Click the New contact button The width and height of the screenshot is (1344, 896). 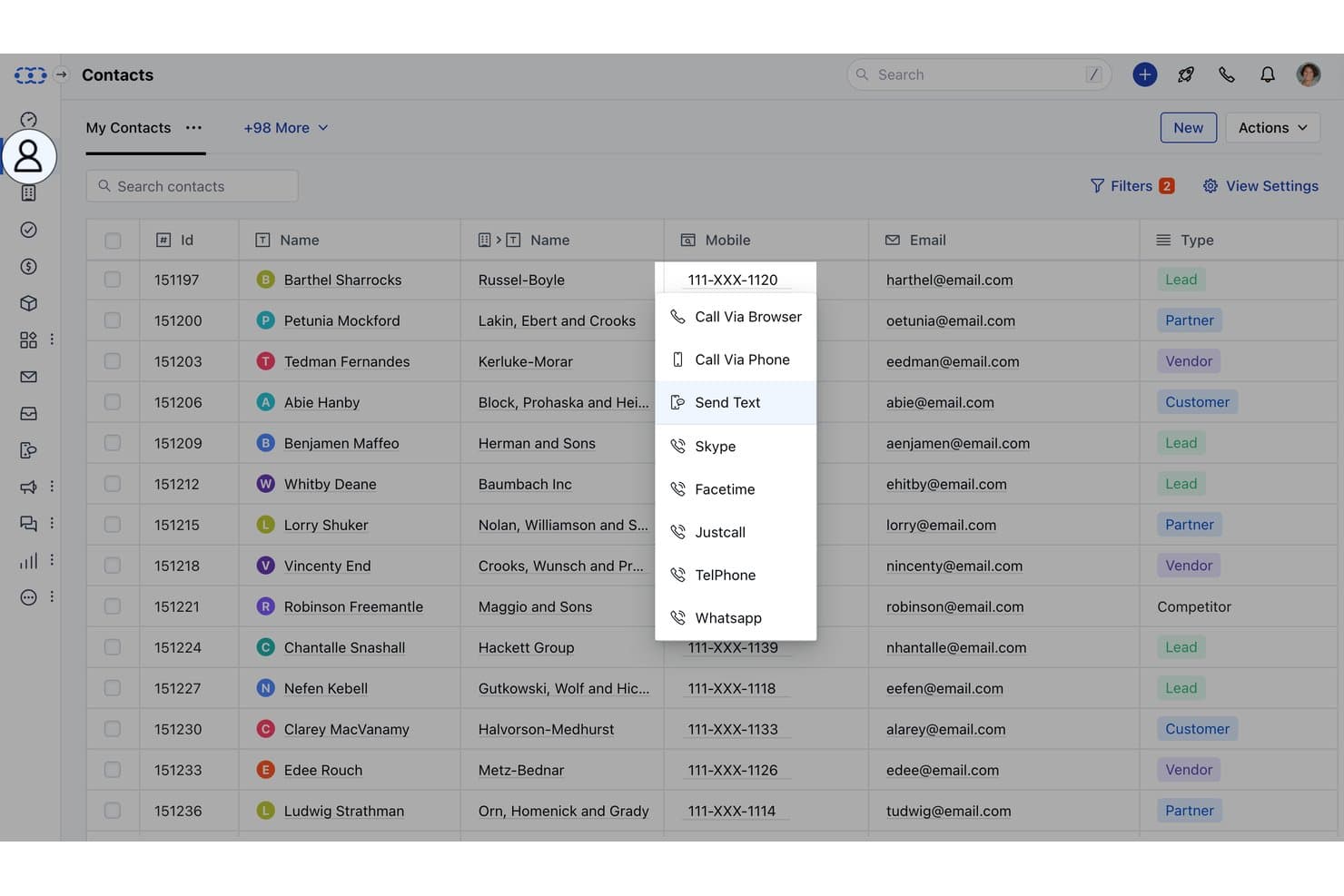tap(1188, 128)
